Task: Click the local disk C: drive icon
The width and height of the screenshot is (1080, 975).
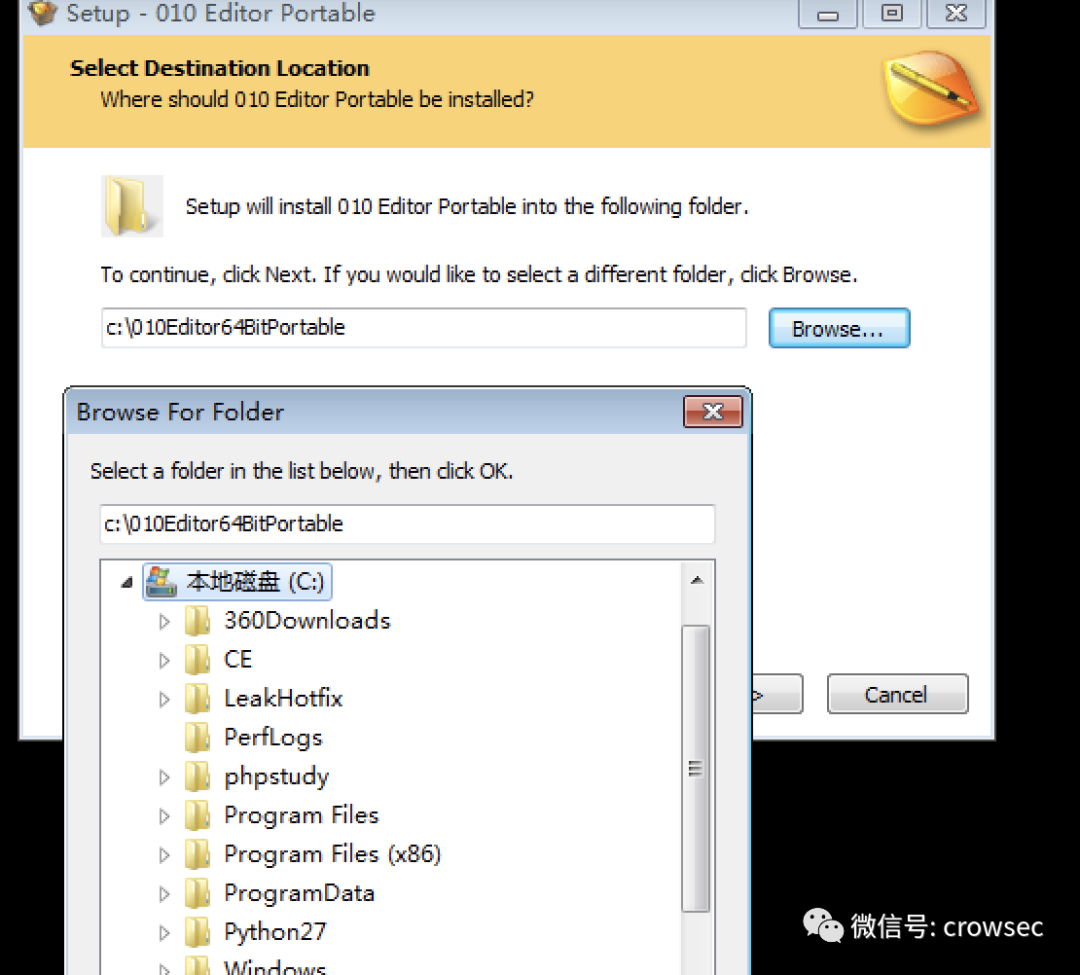Action: (162, 582)
